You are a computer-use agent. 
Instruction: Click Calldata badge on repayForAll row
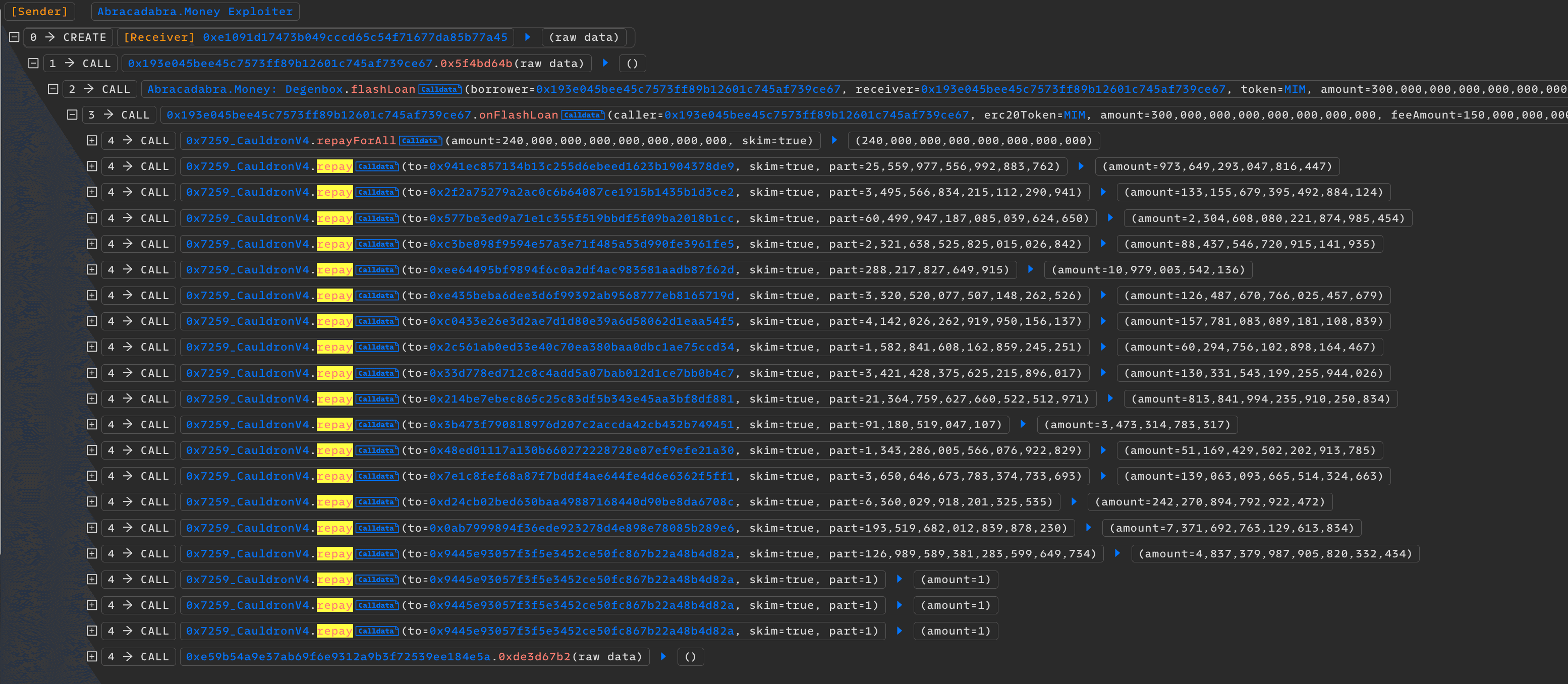421,141
